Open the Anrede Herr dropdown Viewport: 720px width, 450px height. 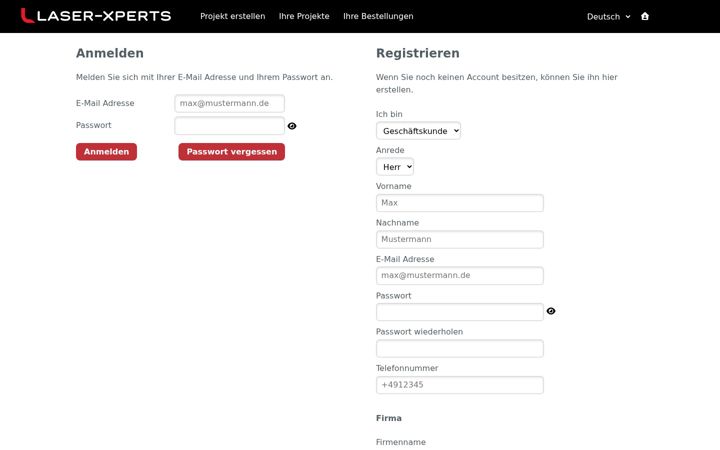395,167
